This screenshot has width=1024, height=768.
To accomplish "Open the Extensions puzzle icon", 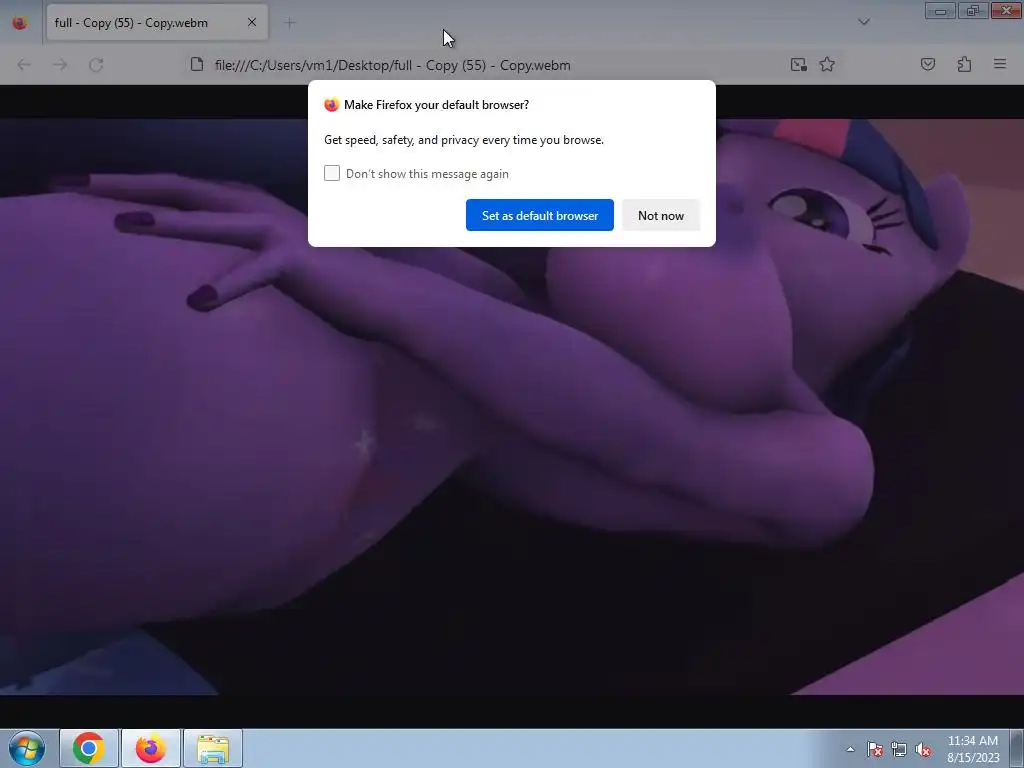I will pos(964,64).
